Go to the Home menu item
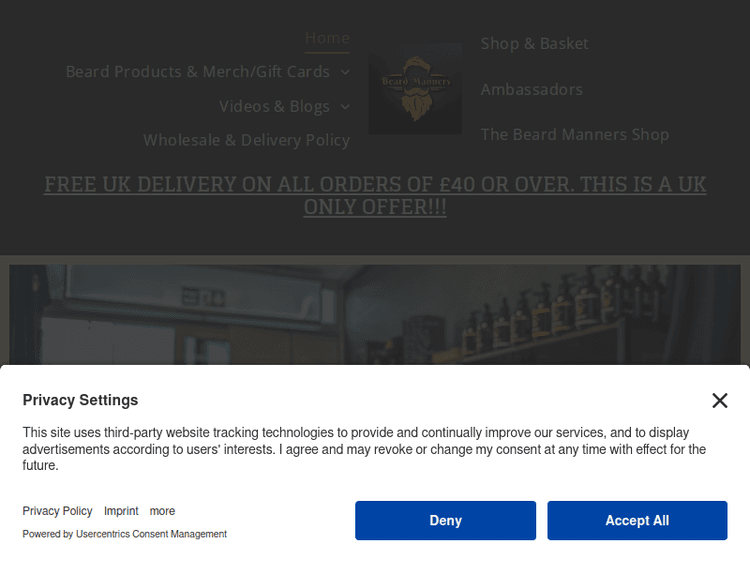The image size is (750, 563). tap(327, 38)
